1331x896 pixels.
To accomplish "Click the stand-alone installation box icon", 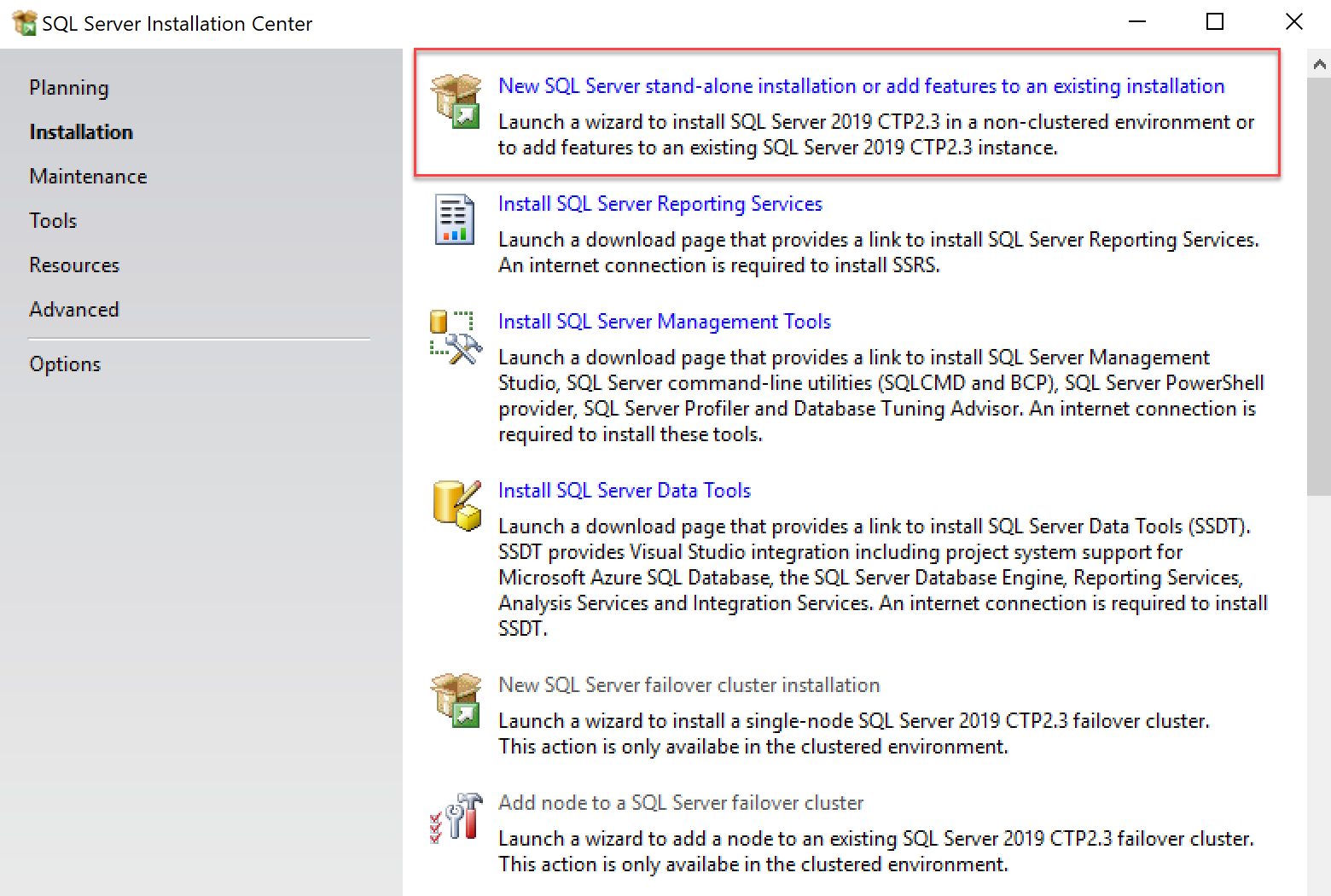I will [456, 101].
